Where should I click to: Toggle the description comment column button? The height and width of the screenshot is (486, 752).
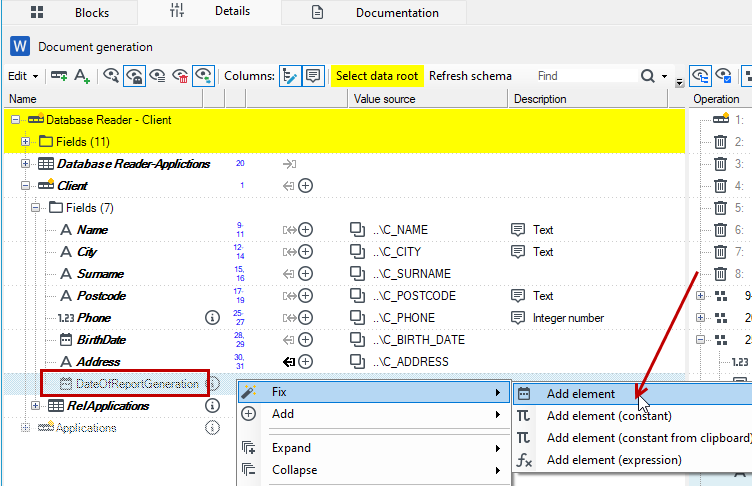313,76
